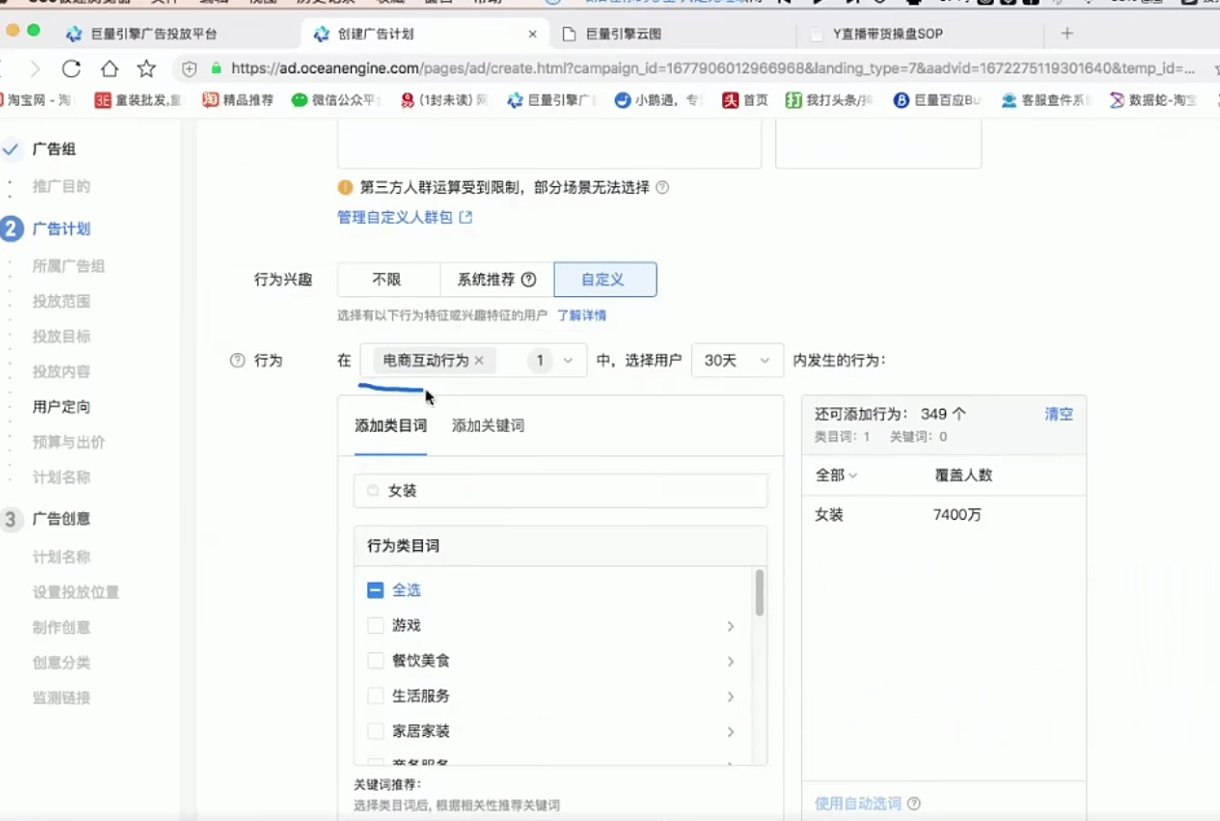Open the site shield security icon
The image size is (1220, 821).
tap(190, 69)
